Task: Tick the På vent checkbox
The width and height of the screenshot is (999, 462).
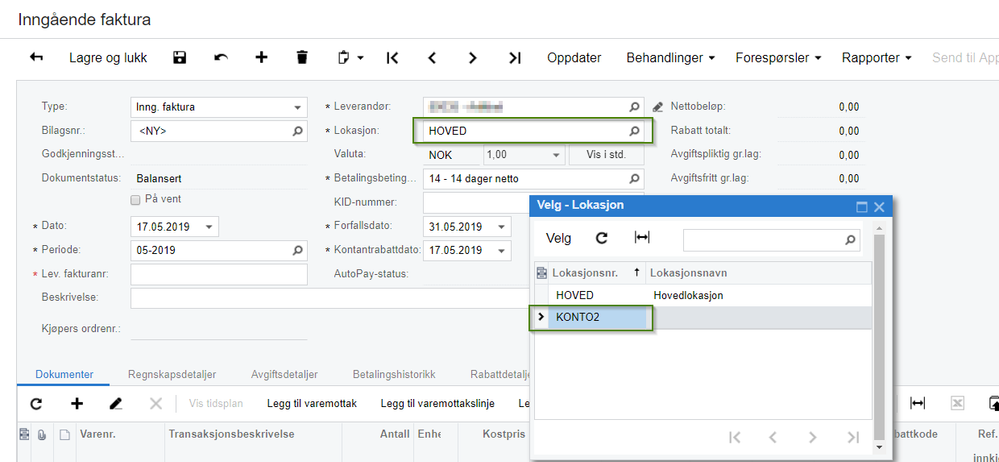Action: [x=135, y=200]
